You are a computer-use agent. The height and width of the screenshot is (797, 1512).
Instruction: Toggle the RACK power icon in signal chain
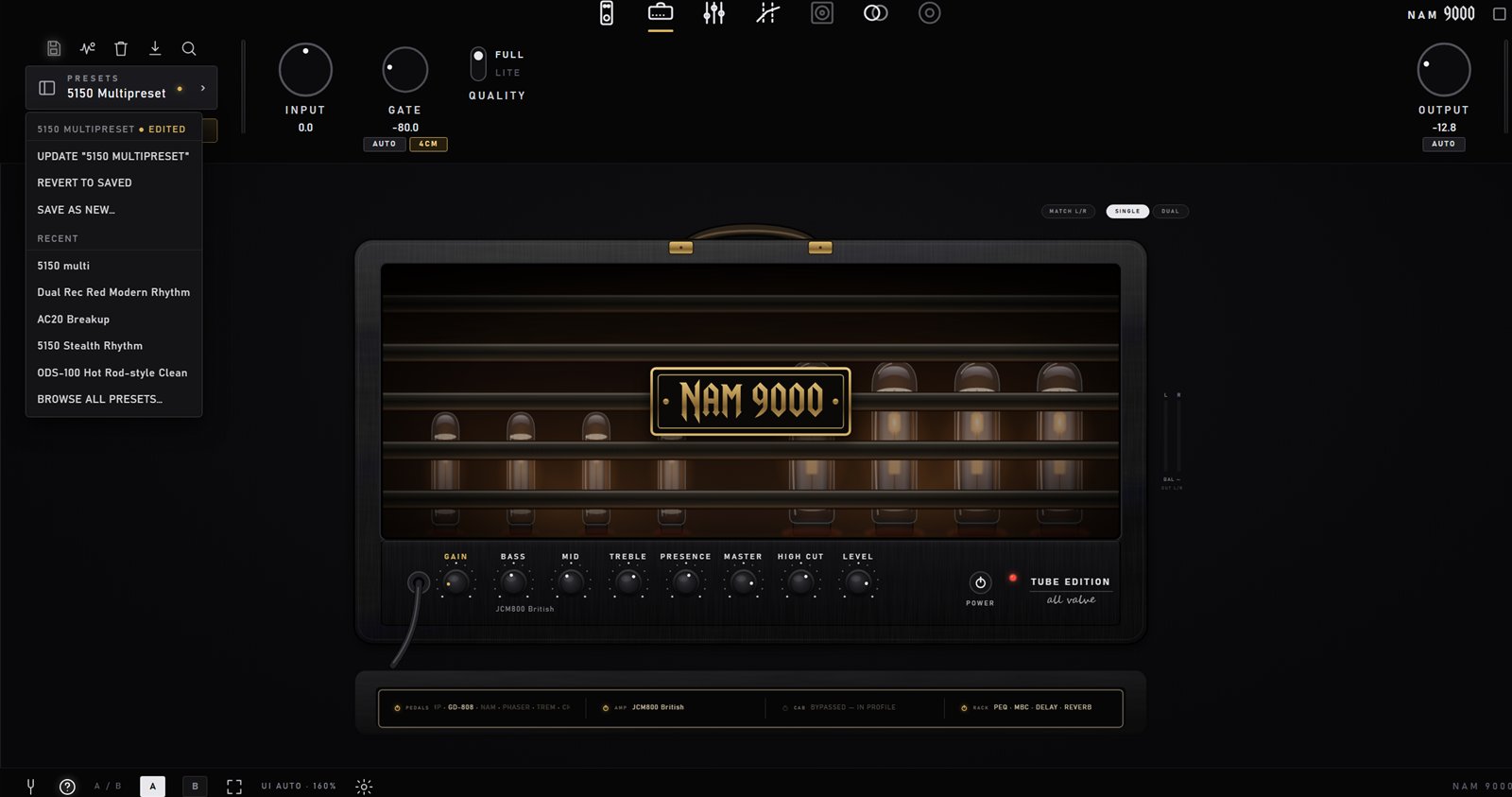(964, 708)
